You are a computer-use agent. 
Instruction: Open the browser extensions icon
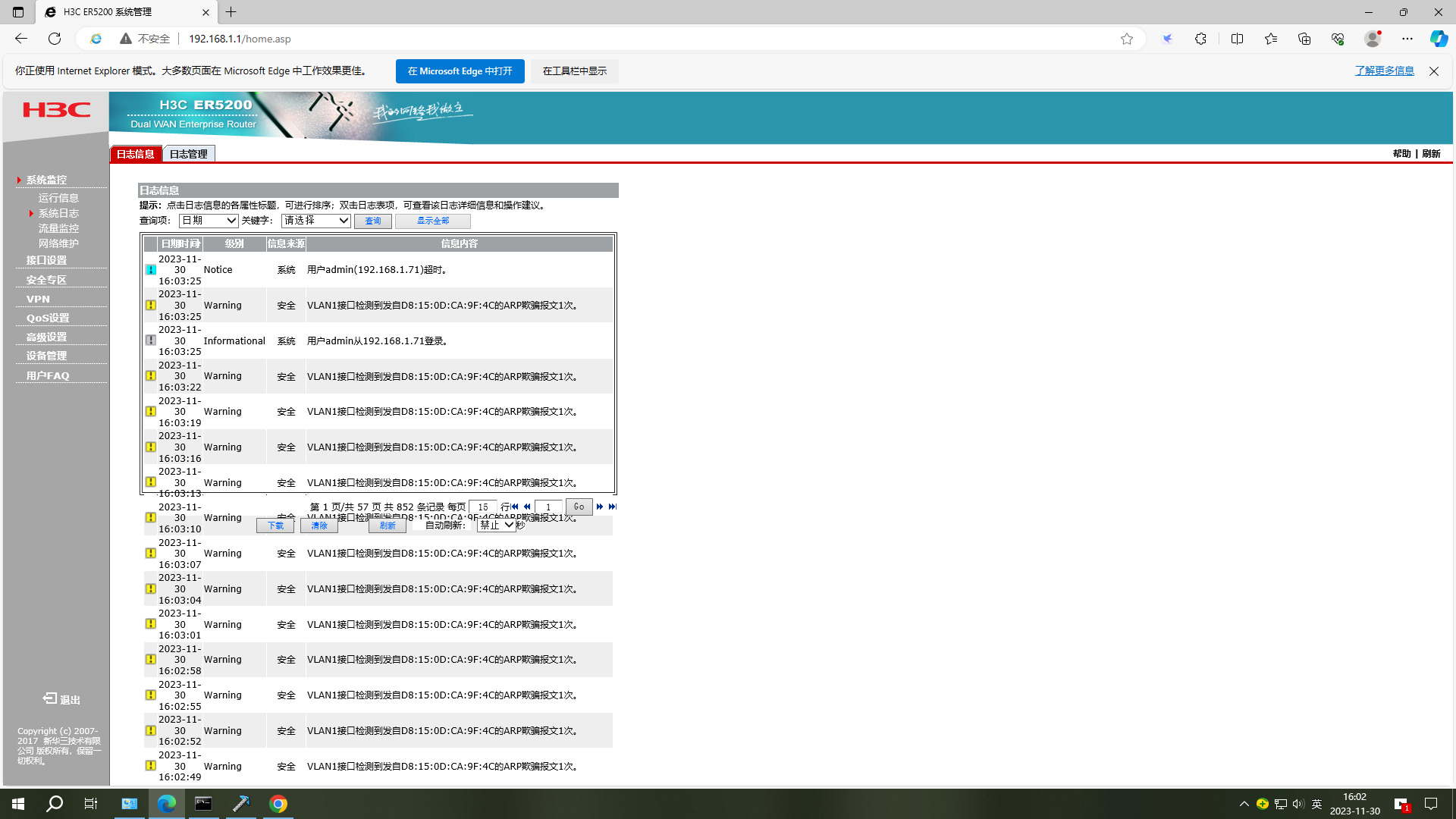point(1200,39)
